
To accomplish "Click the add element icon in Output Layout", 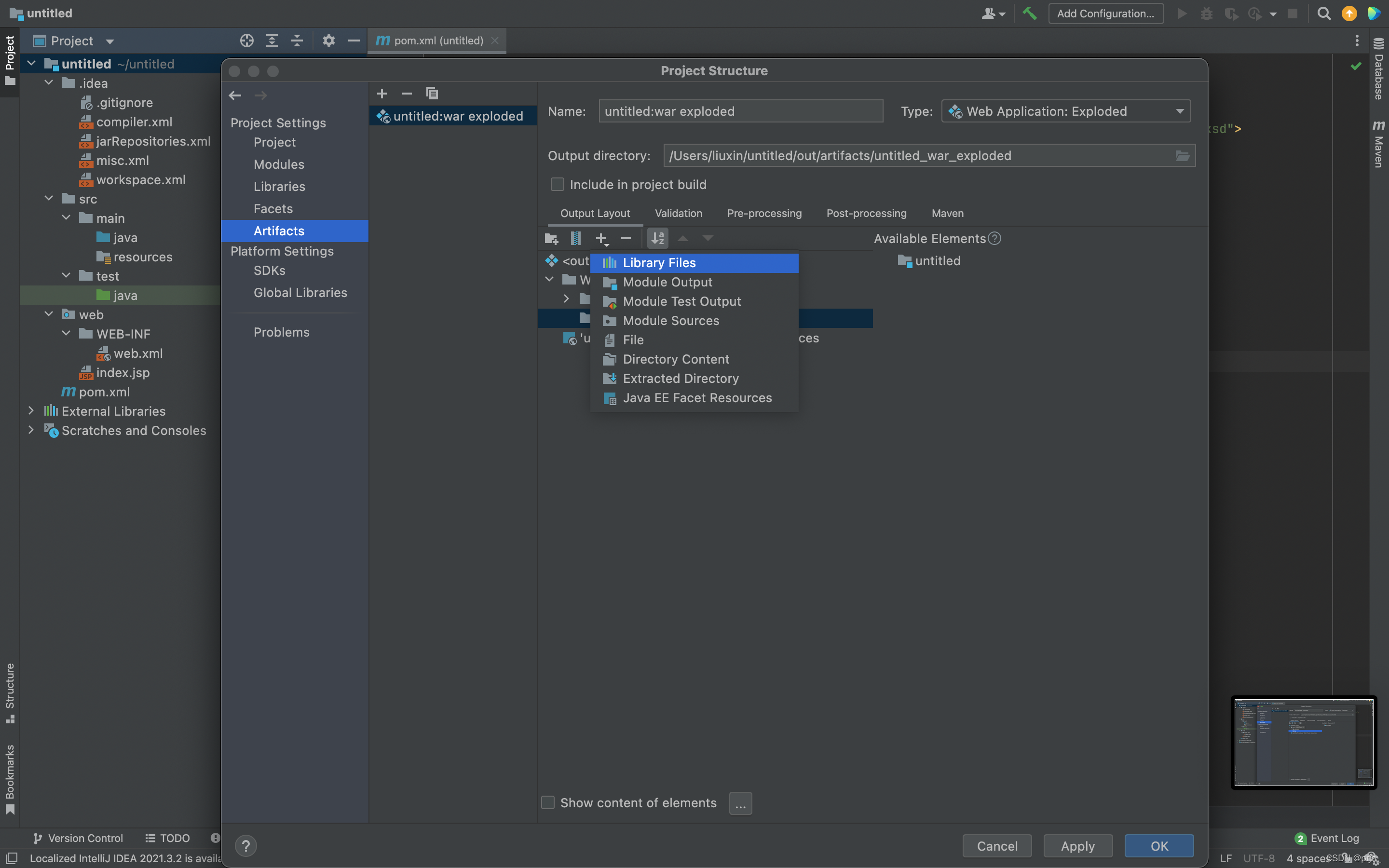I will click(x=601, y=238).
